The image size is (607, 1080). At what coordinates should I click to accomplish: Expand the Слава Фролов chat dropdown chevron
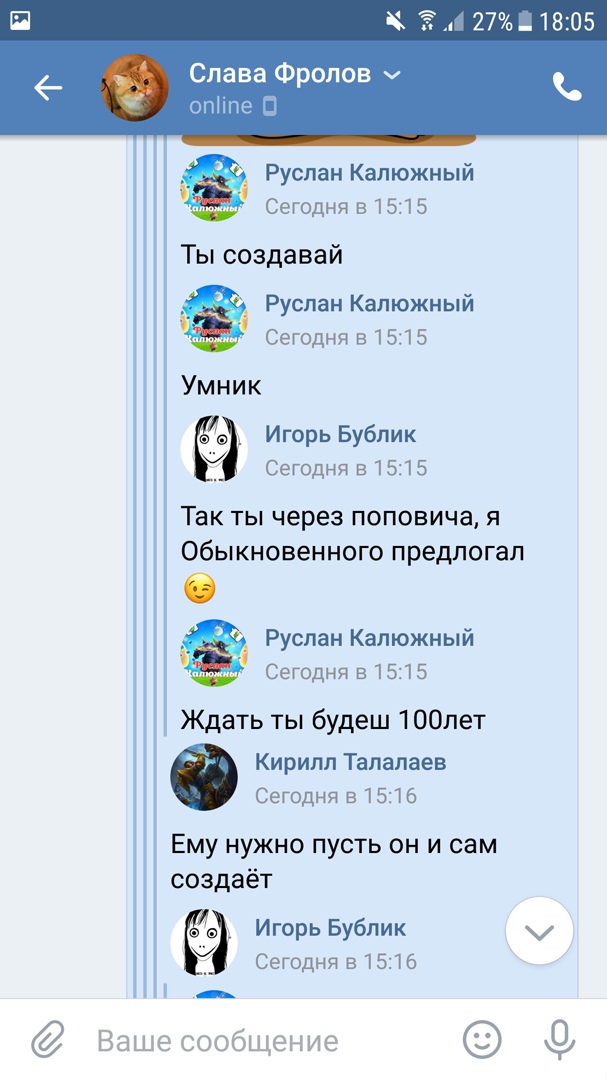(x=391, y=75)
